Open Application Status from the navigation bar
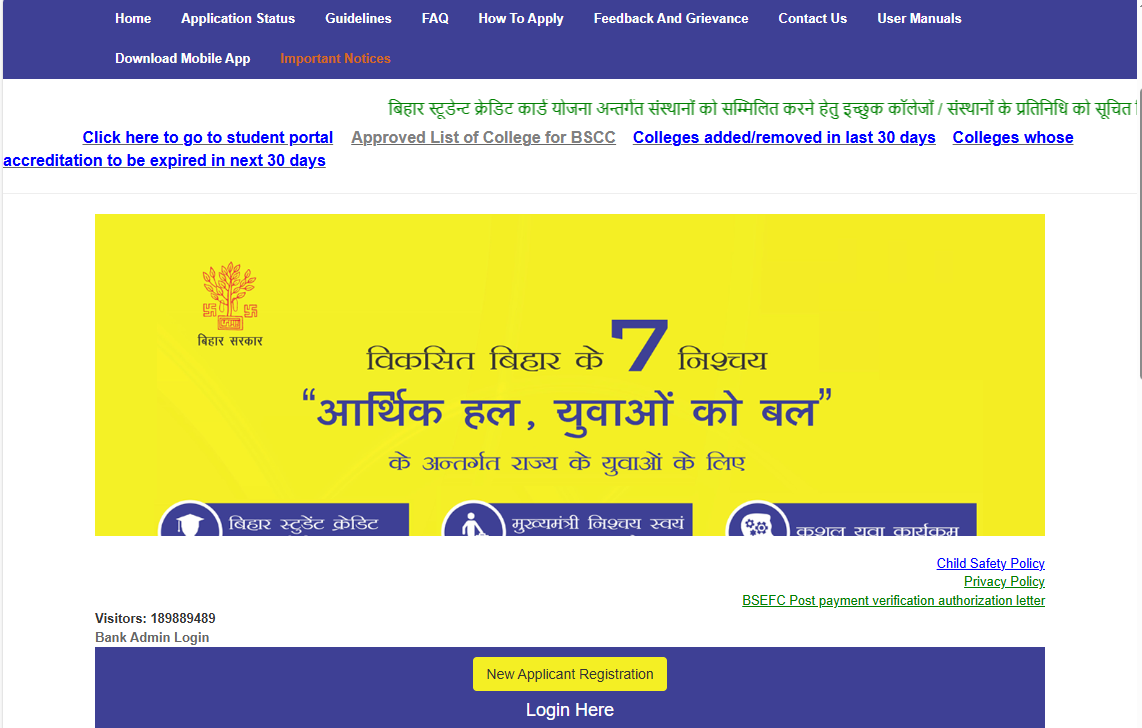Image resolution: width=1142 pixels, height=728 pixels. [237, 17]
